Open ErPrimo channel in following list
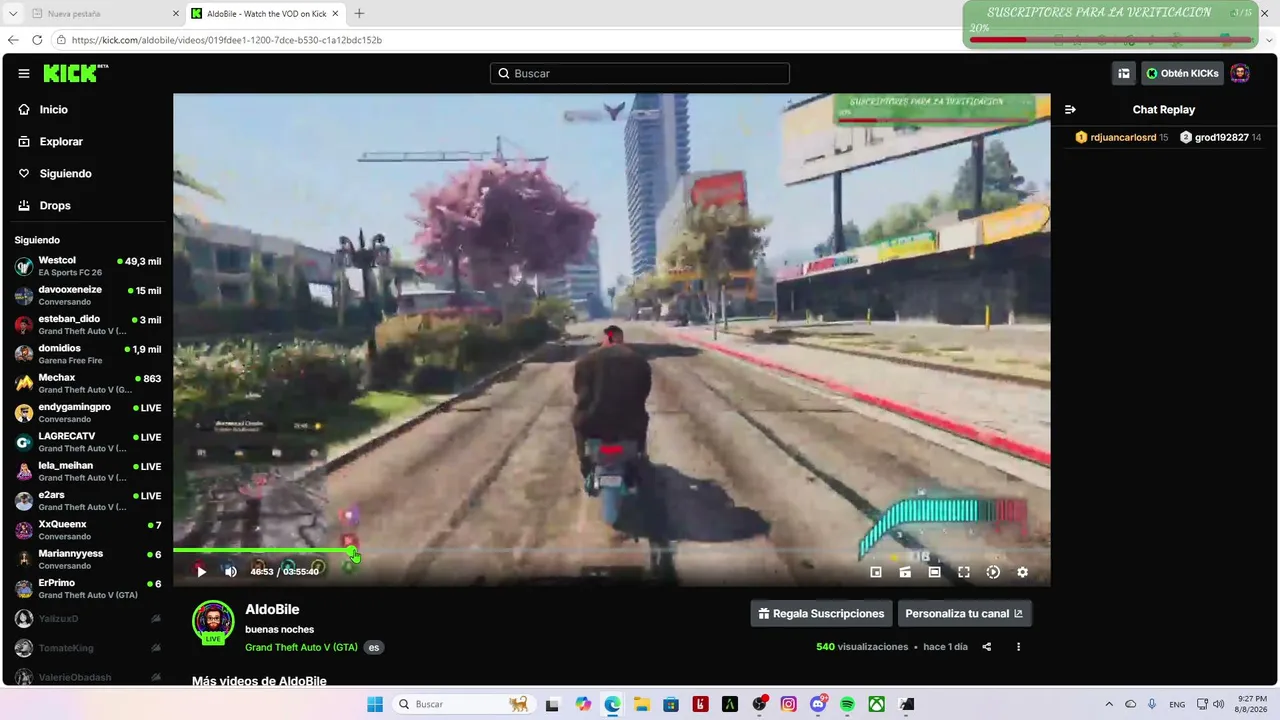The width and height of the screenshot is (1280, 720). tap(88, 588)
